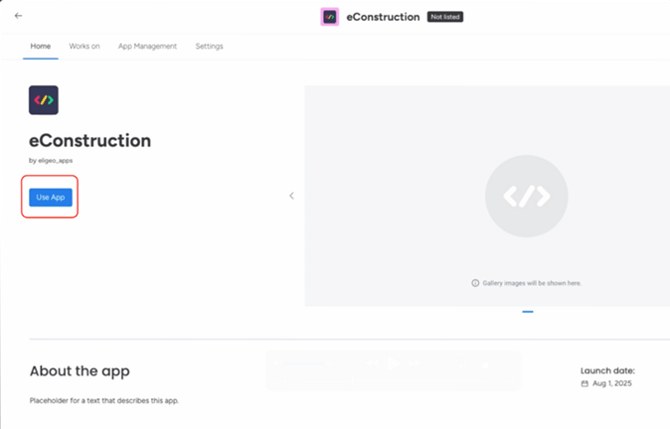Open the Home tab
The image size is (670, 429).
point(40,46)
